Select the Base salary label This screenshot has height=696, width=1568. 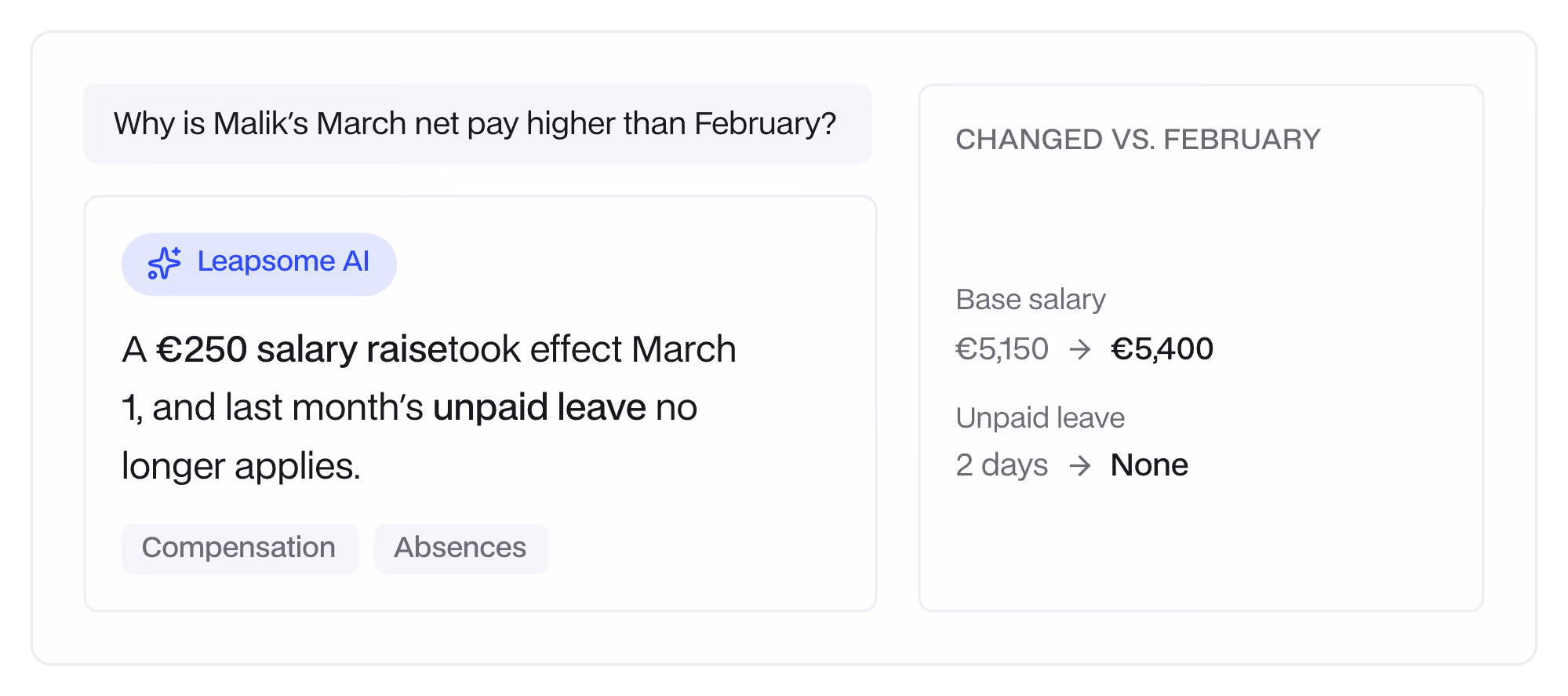coord(1031,300)
